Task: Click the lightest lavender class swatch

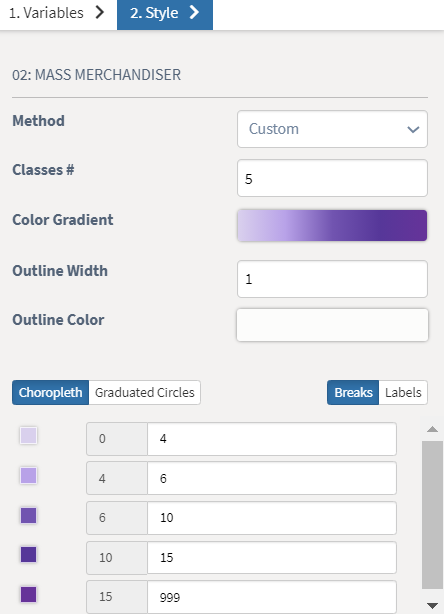Action: coord(28,435)
